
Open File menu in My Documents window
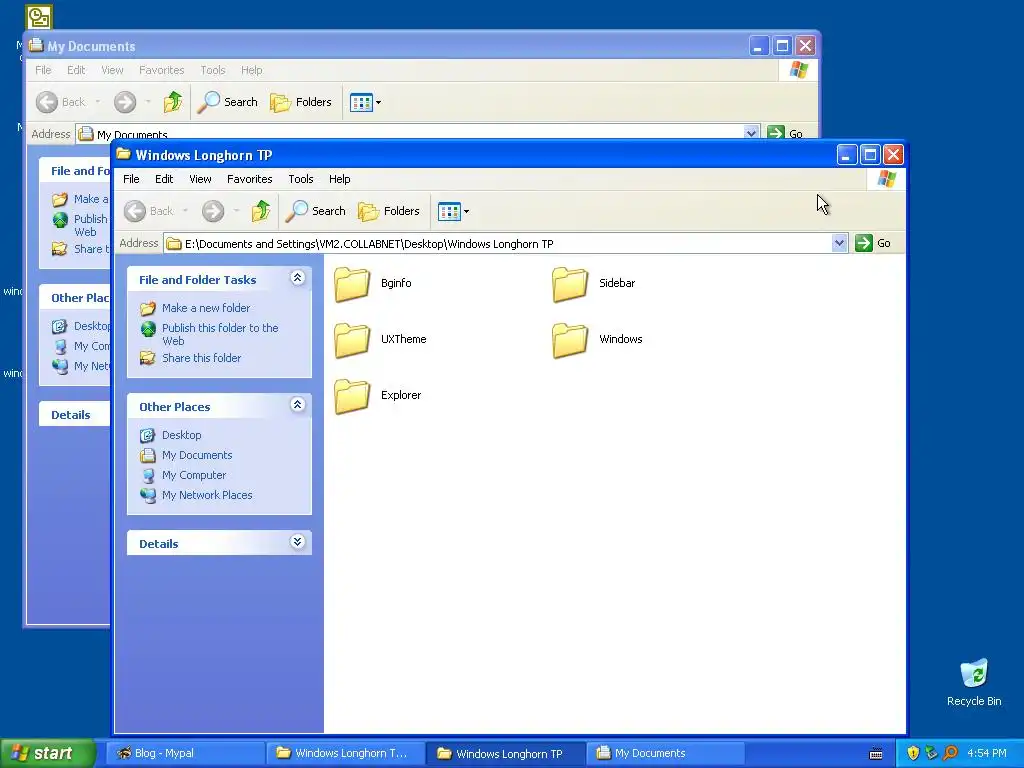[x=43, y=70]
